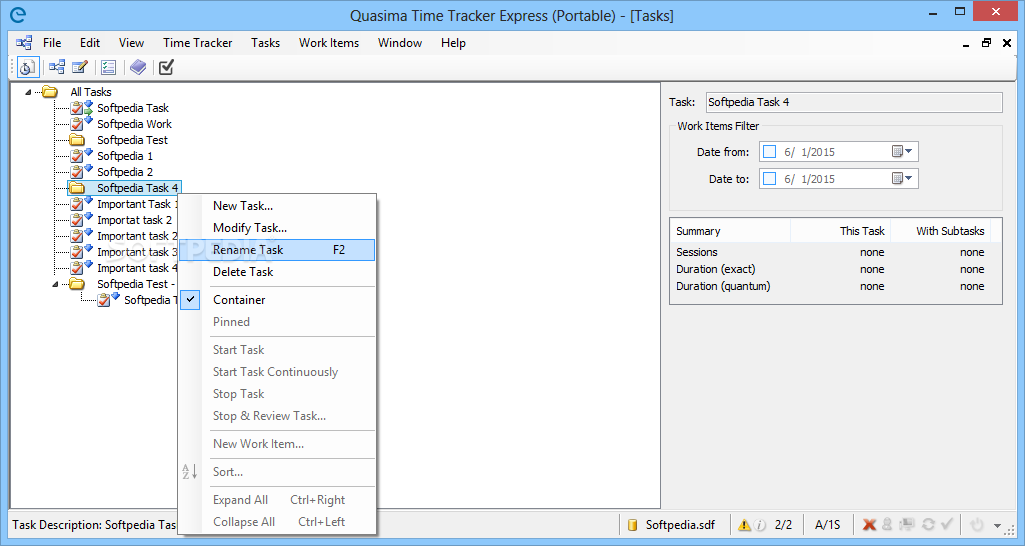Image resolution: width=1025 pixels, height=546 pixels.
Task: Choose New Task... from context menu
Action: coord(277,206)
